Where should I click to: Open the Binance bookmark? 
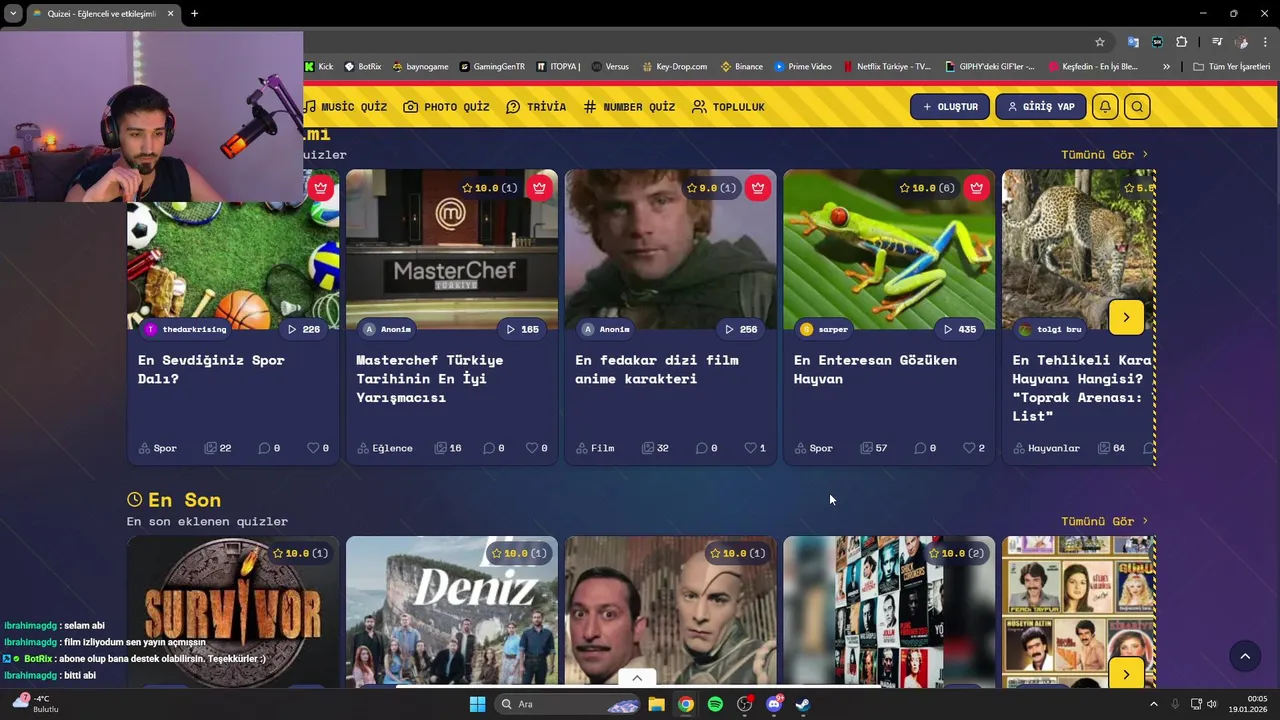(x=741, y=67)
